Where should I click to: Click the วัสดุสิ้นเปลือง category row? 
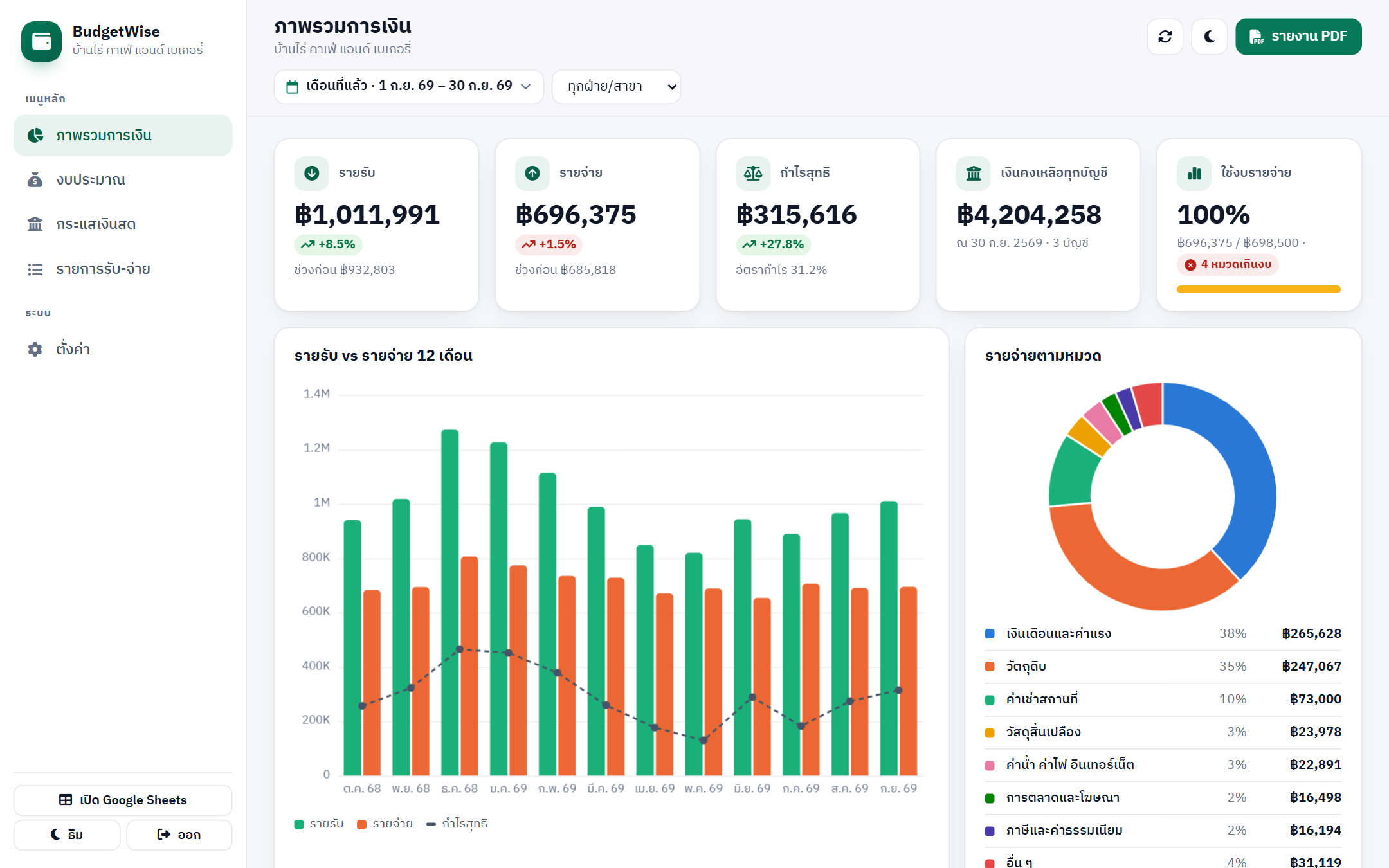1163,732
